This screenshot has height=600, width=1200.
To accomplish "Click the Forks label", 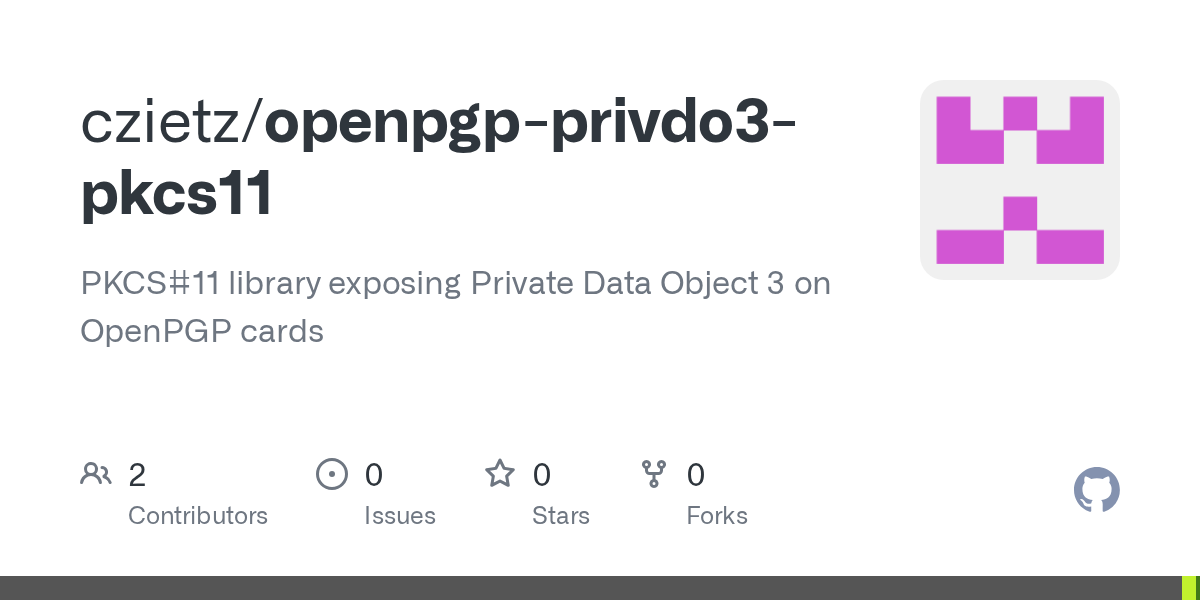I will [717, 516].
